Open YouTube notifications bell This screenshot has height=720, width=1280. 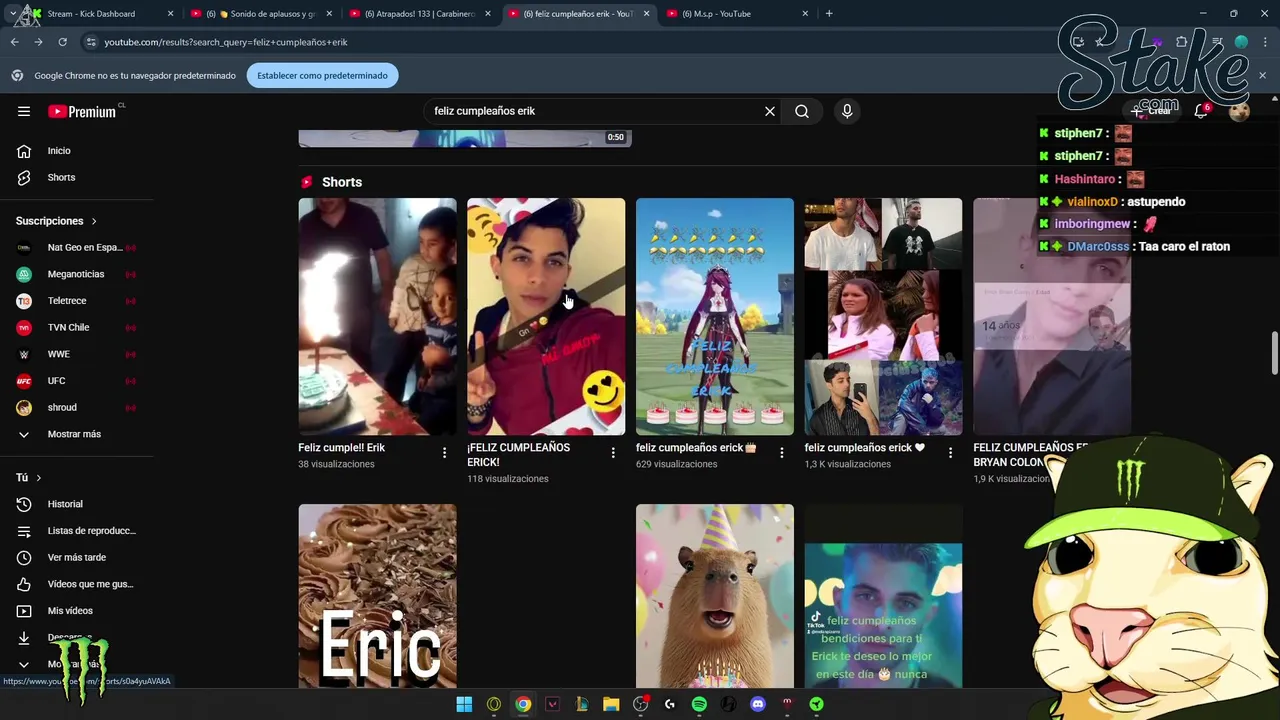pos(1201,111)
